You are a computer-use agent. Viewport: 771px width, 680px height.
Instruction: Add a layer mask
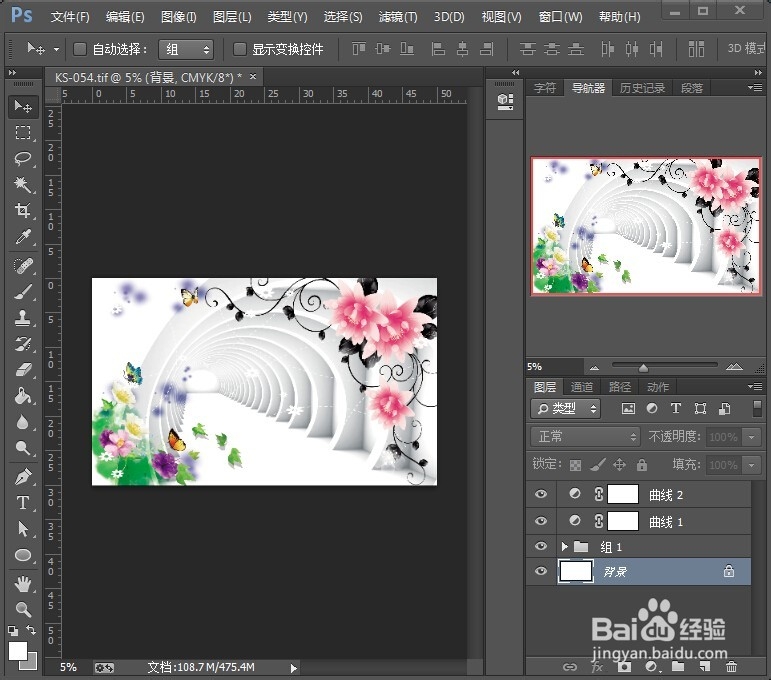(x=624, y=667)
